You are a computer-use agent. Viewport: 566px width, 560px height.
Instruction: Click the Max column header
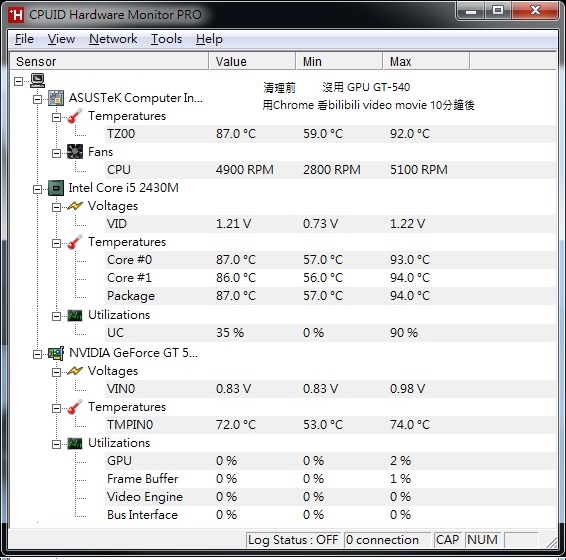point(426,61)
